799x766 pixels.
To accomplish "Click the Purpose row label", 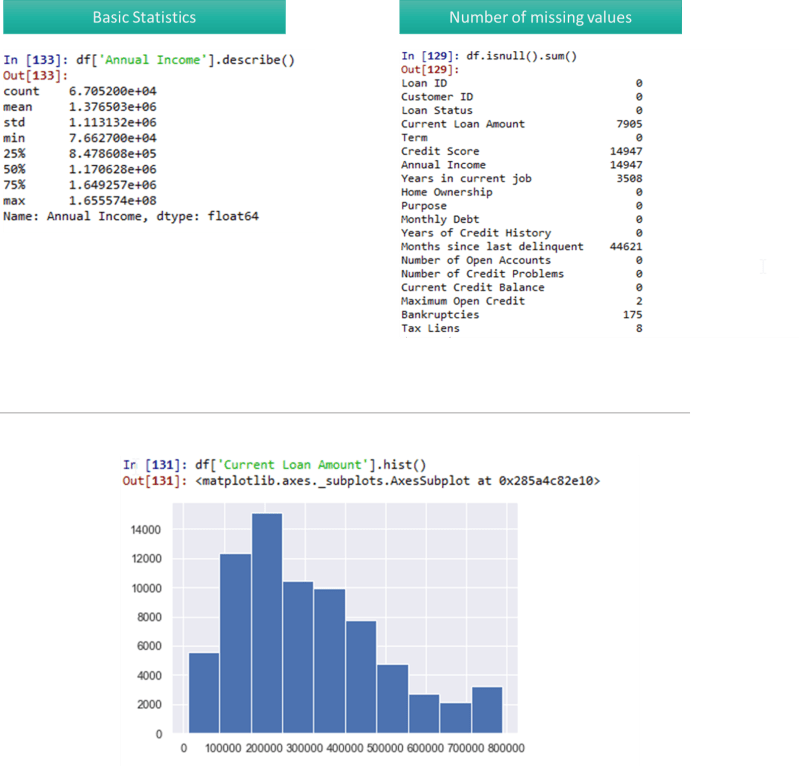I will point(424,206).
